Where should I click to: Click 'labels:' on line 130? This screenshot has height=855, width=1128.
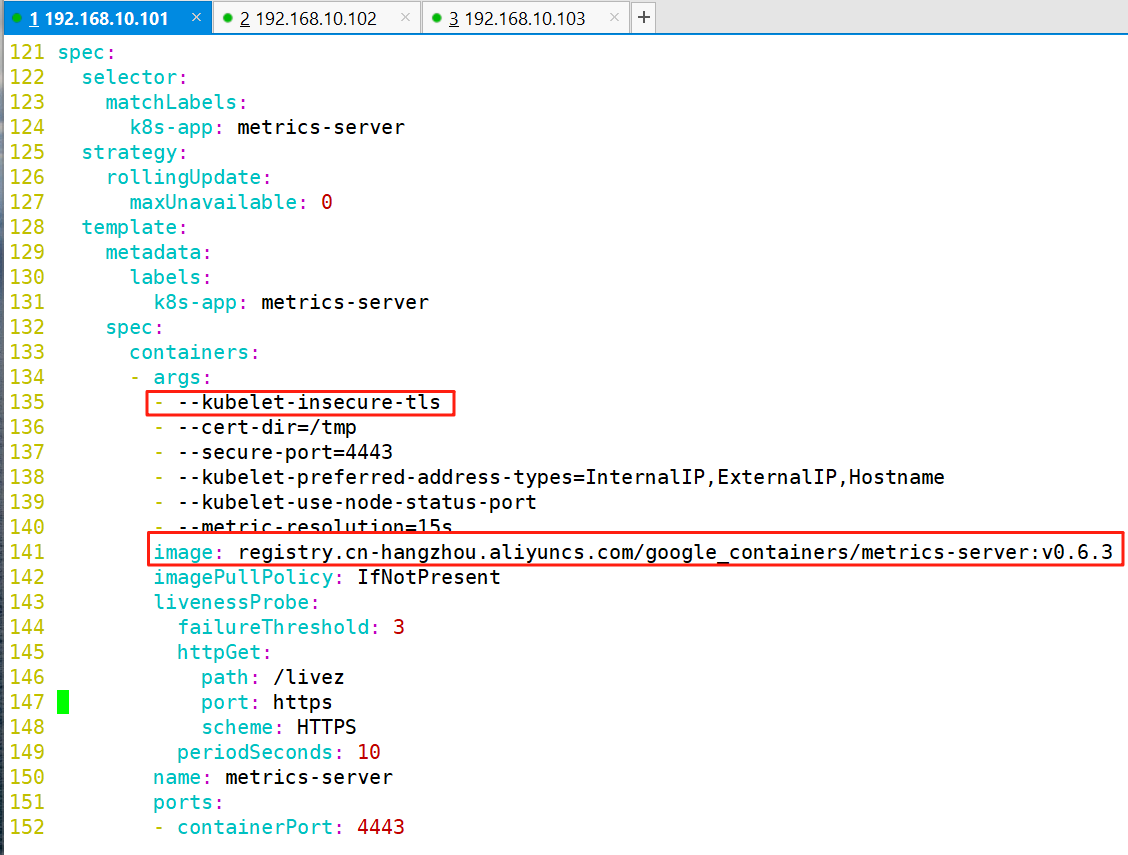click(170, 278)
